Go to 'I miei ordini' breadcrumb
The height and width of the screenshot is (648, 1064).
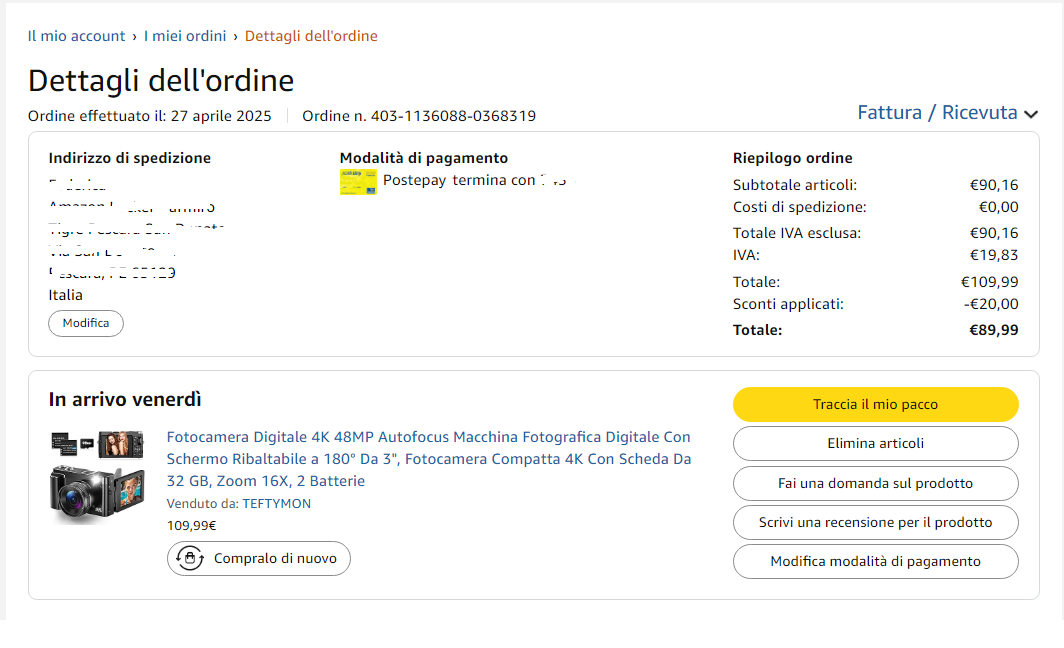185,36
